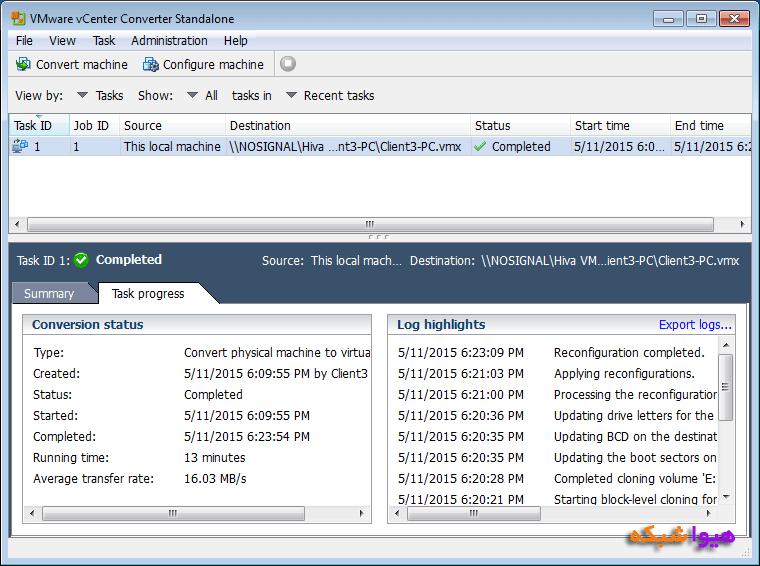
Task: Click the Conversion status scroll right arrow
Action: tap(361, 513)
